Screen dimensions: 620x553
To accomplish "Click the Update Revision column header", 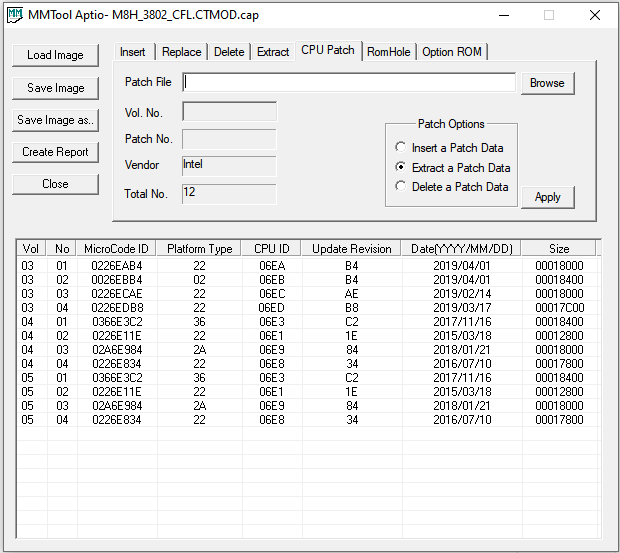I will point(352,249).
